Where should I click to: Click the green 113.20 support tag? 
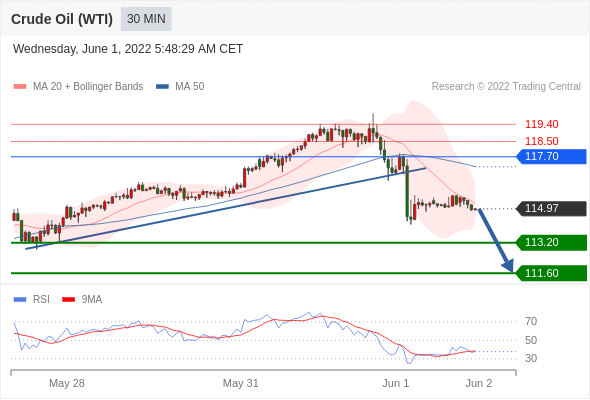click(x=551, y=242)
